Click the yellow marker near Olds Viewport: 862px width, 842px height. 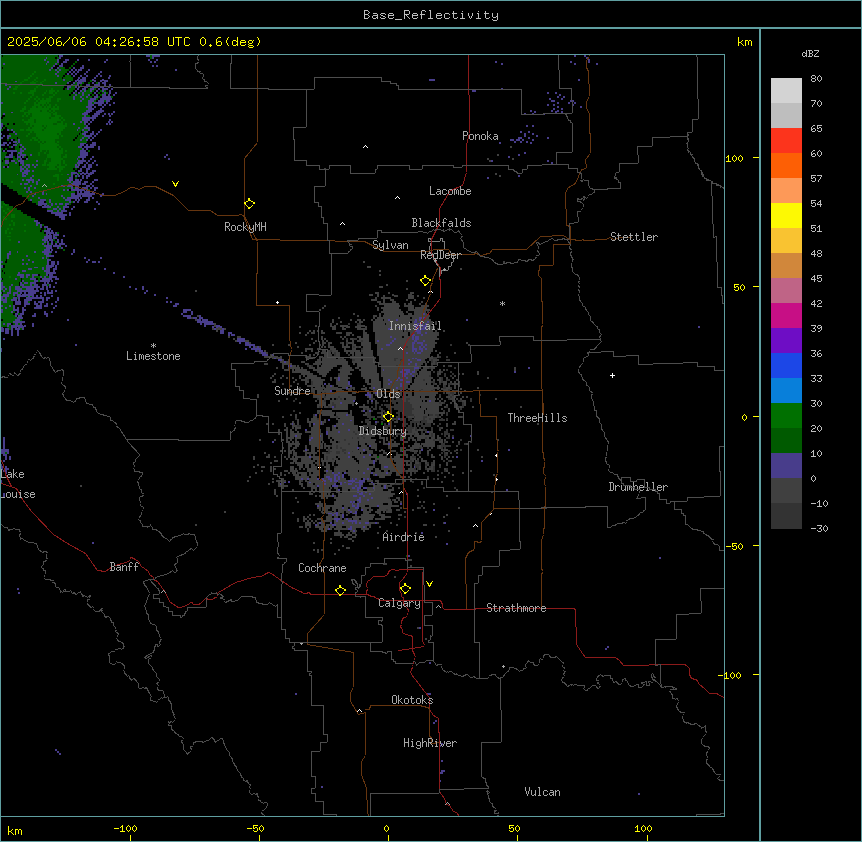coord(388,417)
